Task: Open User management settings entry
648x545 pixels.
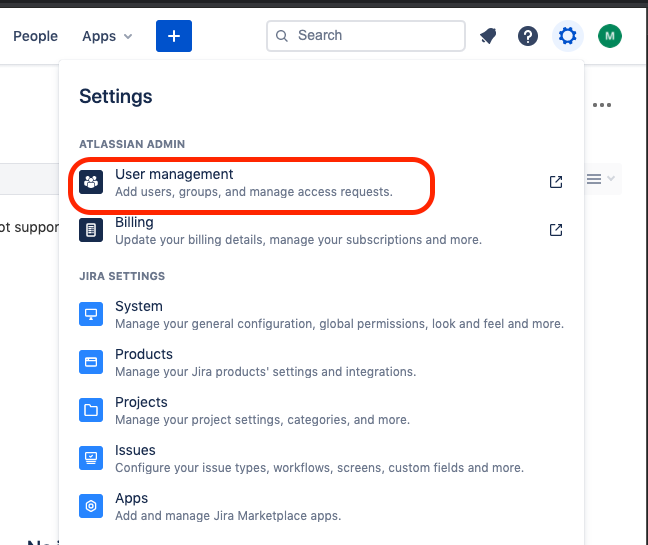Action: (321, 182)
